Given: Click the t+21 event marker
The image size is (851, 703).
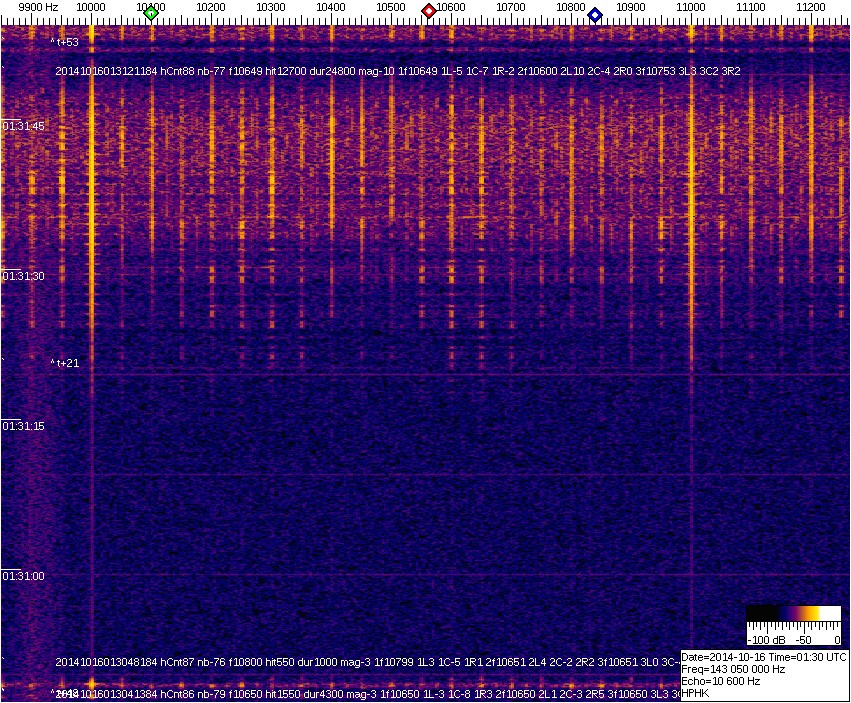Looking at the screenshot, I should coord(65,363).
